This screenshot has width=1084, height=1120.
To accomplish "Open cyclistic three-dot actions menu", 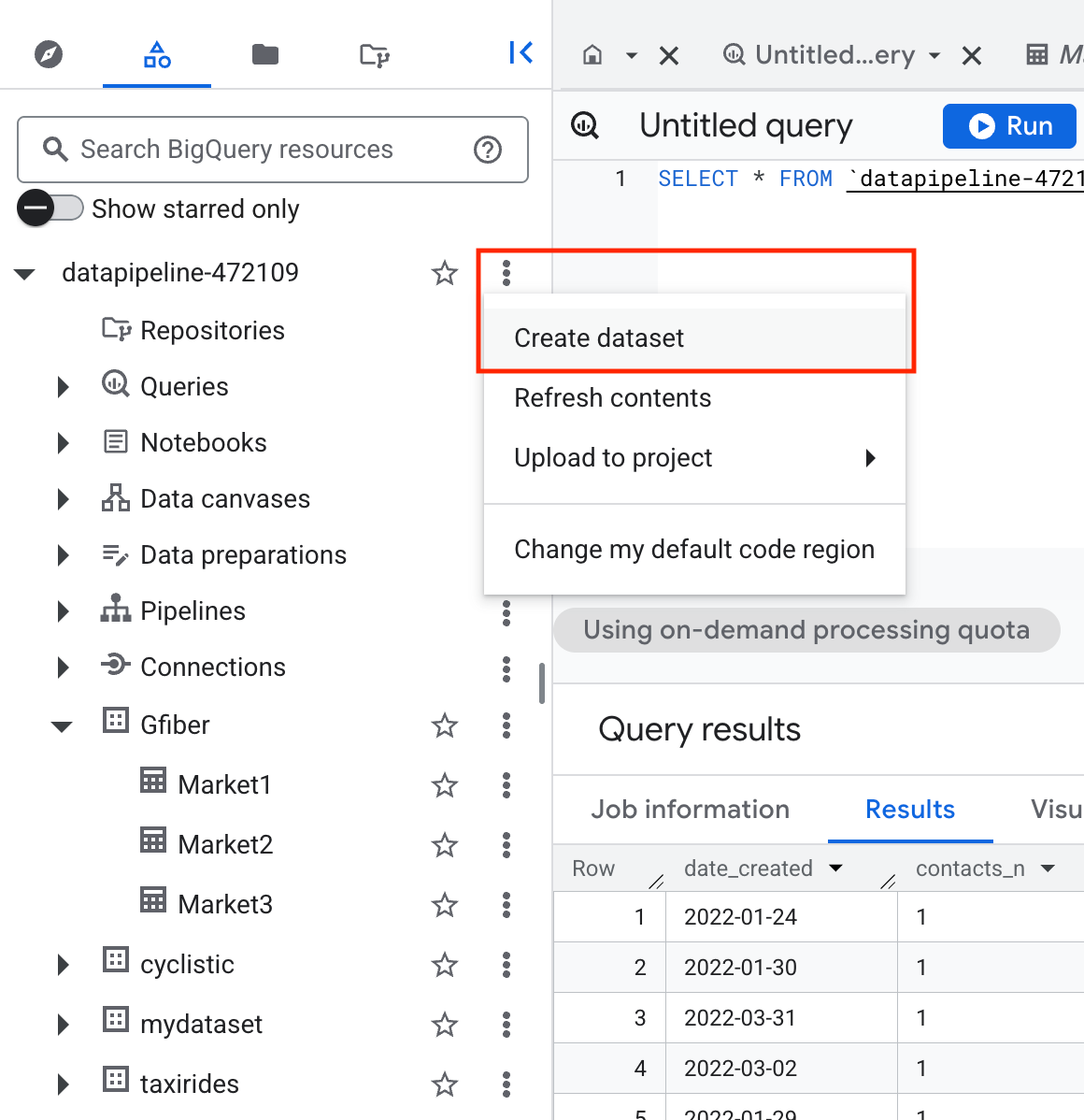I will [x=506, y=966].
